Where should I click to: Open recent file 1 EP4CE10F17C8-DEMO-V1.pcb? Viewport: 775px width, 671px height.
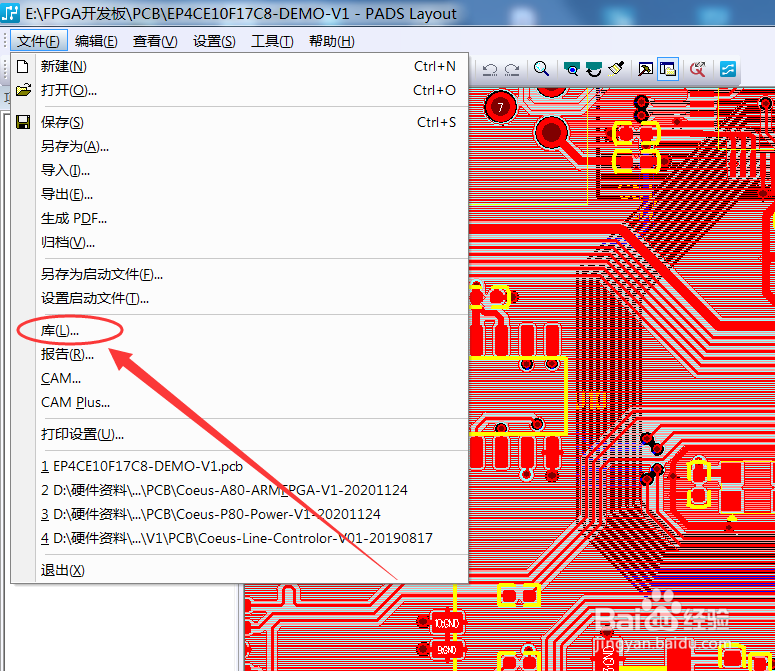[240, 466]
